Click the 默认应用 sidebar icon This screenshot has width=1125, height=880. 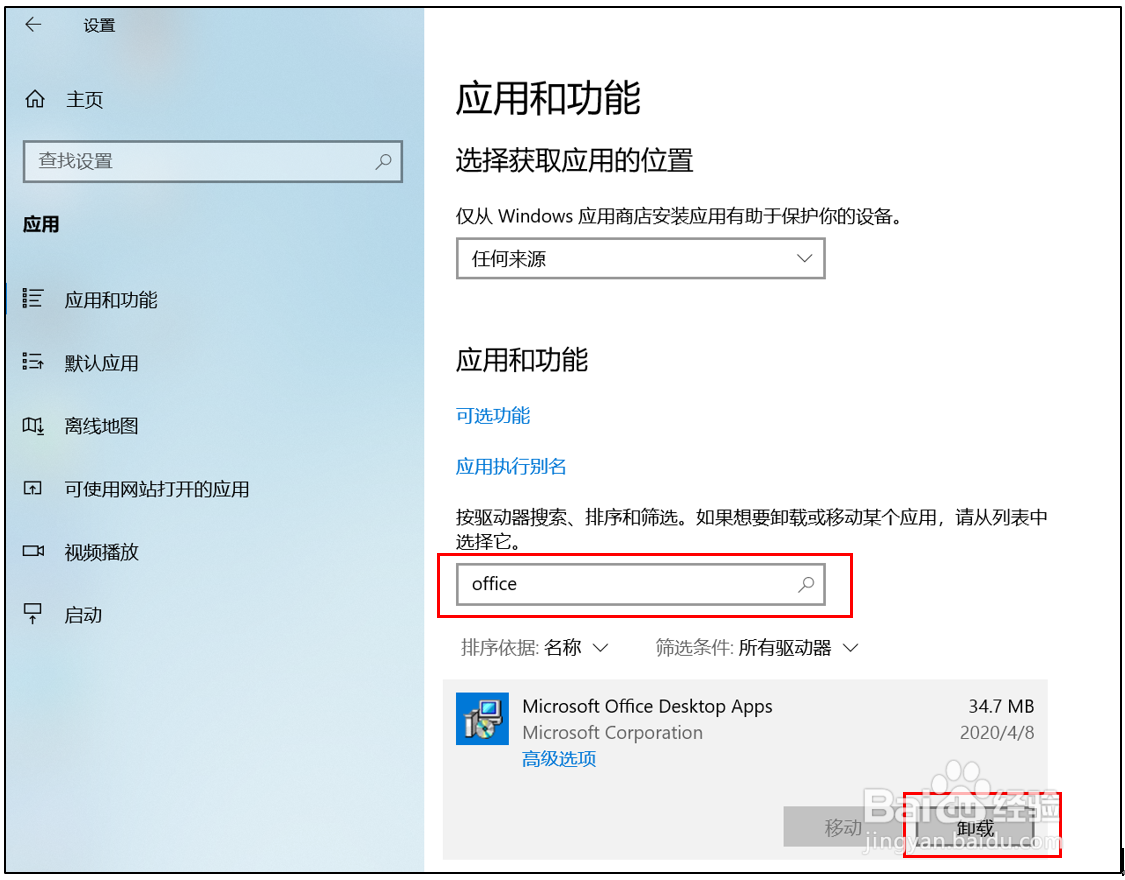click(33, 361)
